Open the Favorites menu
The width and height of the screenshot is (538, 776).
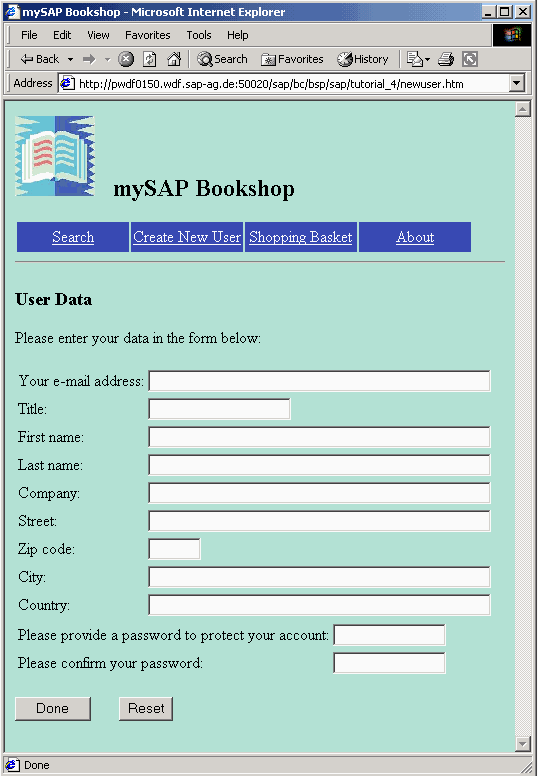tap(147, 35)
